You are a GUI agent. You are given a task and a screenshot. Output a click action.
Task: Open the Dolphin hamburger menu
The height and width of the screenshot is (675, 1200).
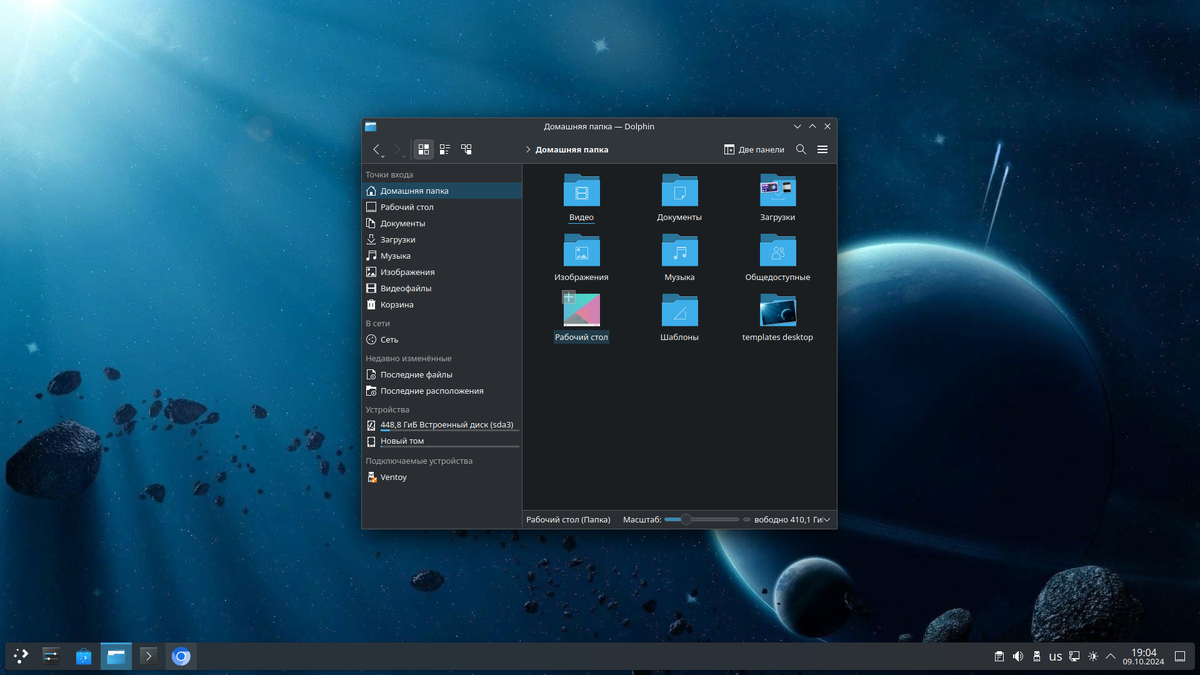tap(822, 149)
